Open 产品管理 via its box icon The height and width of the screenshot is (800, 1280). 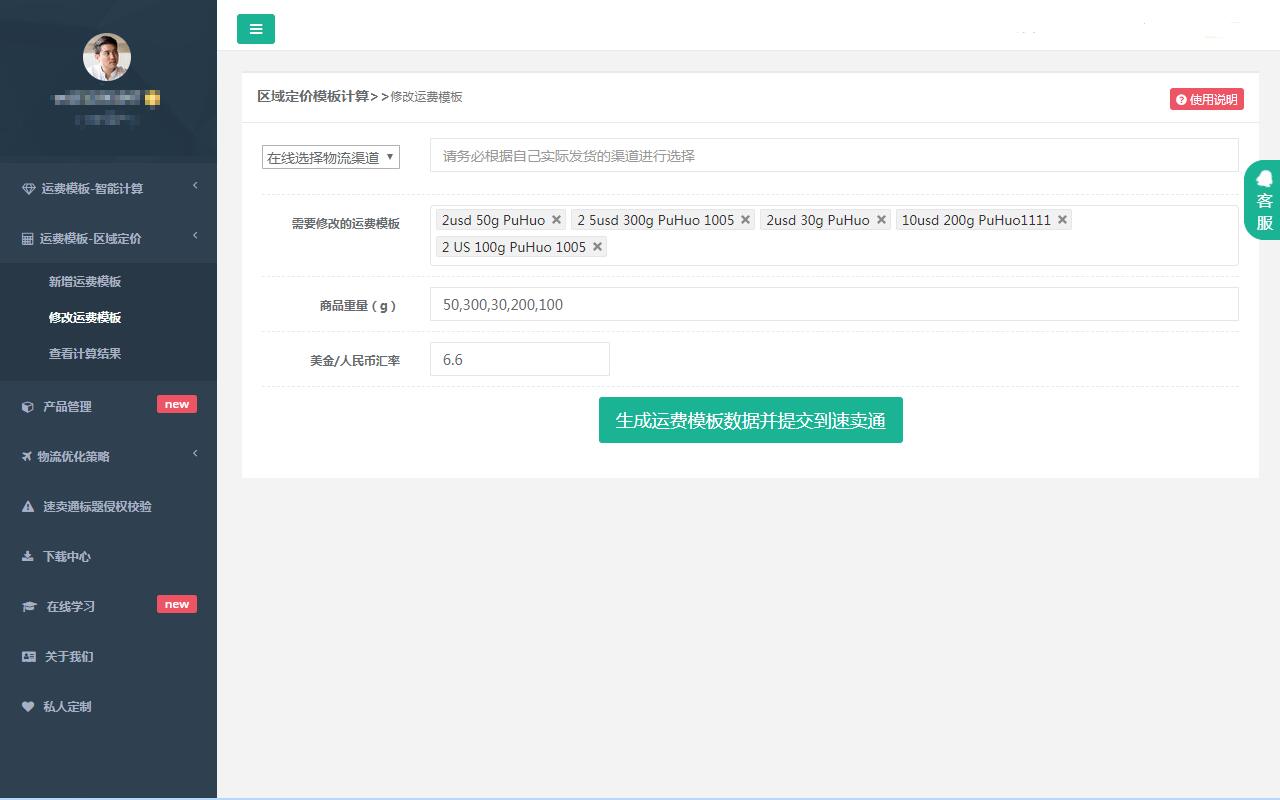28,406
